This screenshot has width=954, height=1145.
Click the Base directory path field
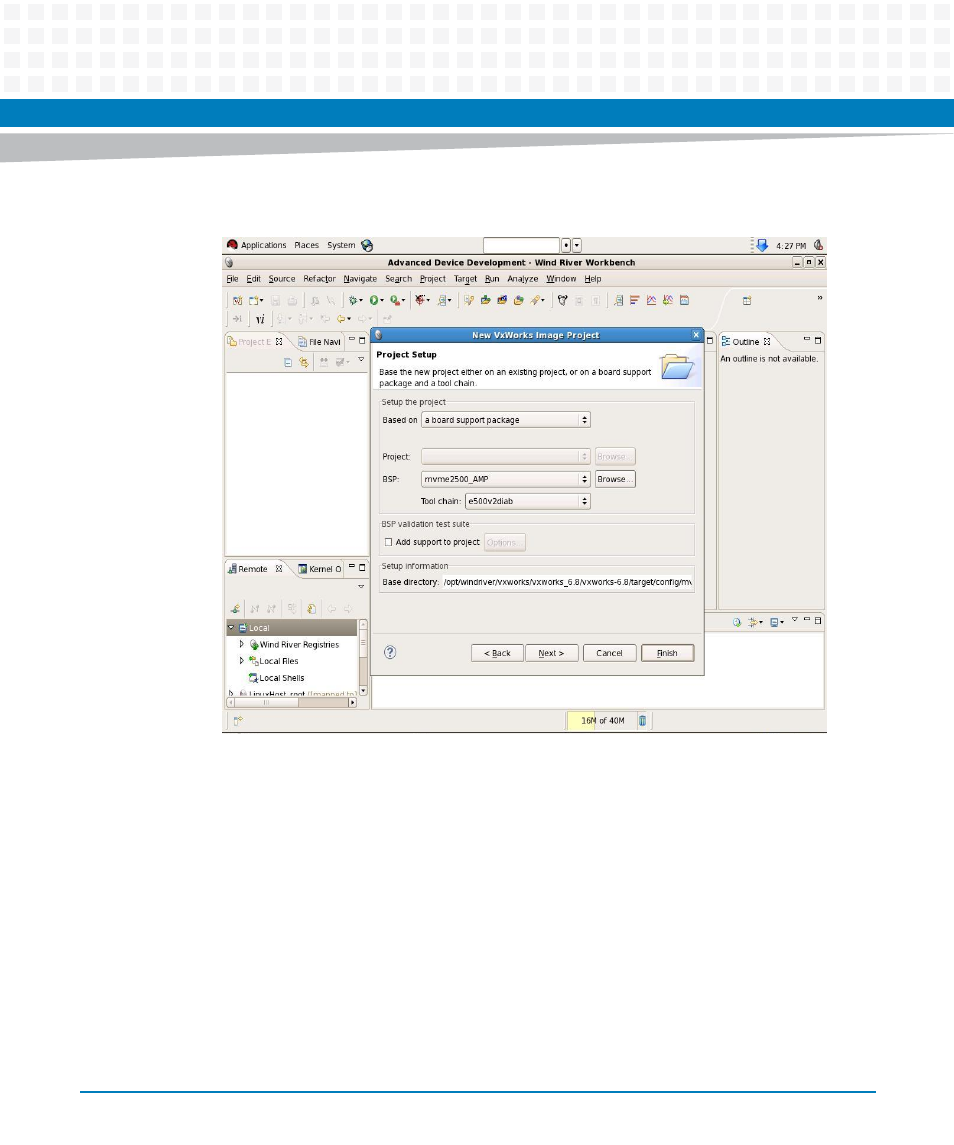568,582
